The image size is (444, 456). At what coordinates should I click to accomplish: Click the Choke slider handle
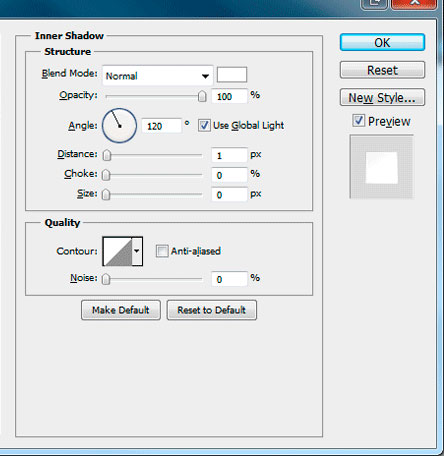pos(106,175)
